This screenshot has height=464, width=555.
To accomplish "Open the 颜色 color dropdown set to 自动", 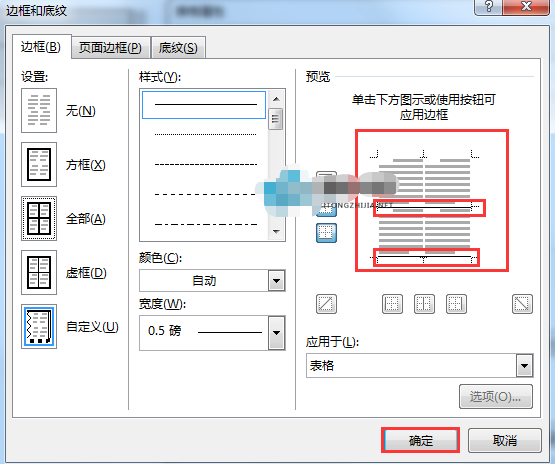I will 212,281.
